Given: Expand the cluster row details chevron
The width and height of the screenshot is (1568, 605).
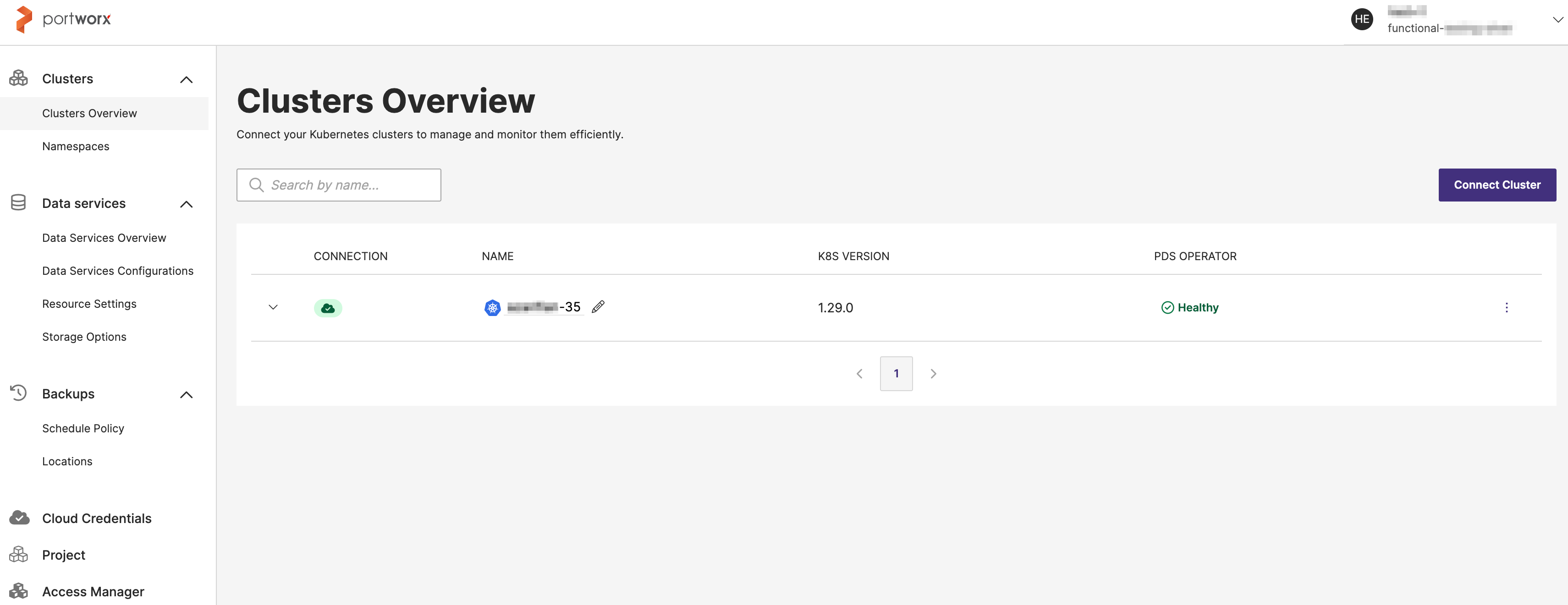Looking at the screenshot, I should click(273, 308).
